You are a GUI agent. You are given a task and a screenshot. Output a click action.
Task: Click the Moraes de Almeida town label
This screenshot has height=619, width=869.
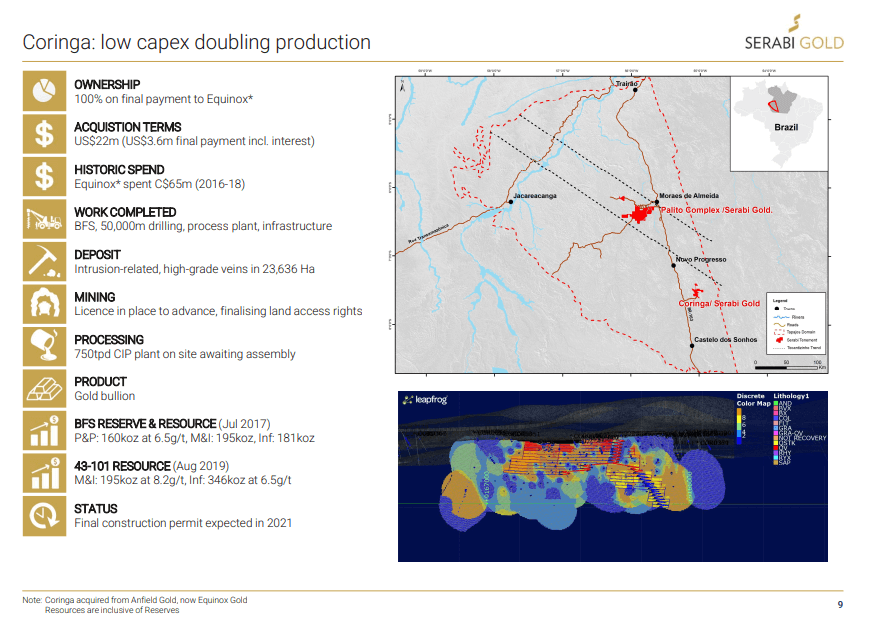pyautogui.click(x=689, y=196)
